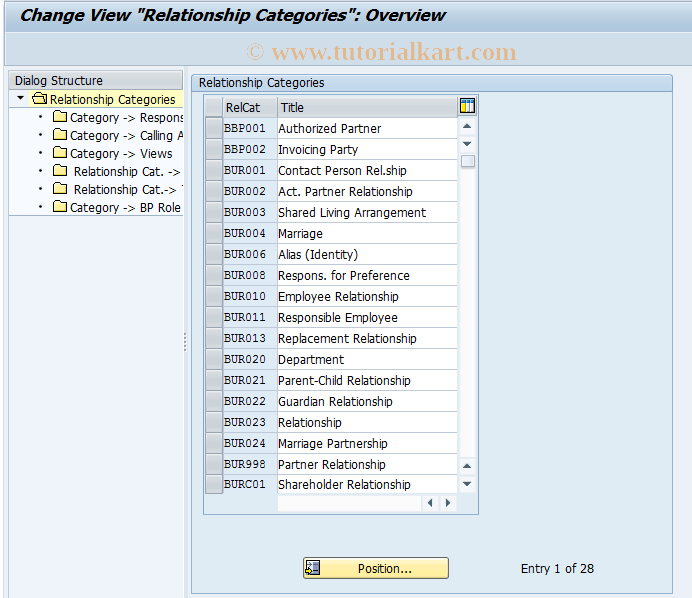Click the BUR023 RelCat cell
The width and height of the screenshot is (692, 598).
pos(250,422)
